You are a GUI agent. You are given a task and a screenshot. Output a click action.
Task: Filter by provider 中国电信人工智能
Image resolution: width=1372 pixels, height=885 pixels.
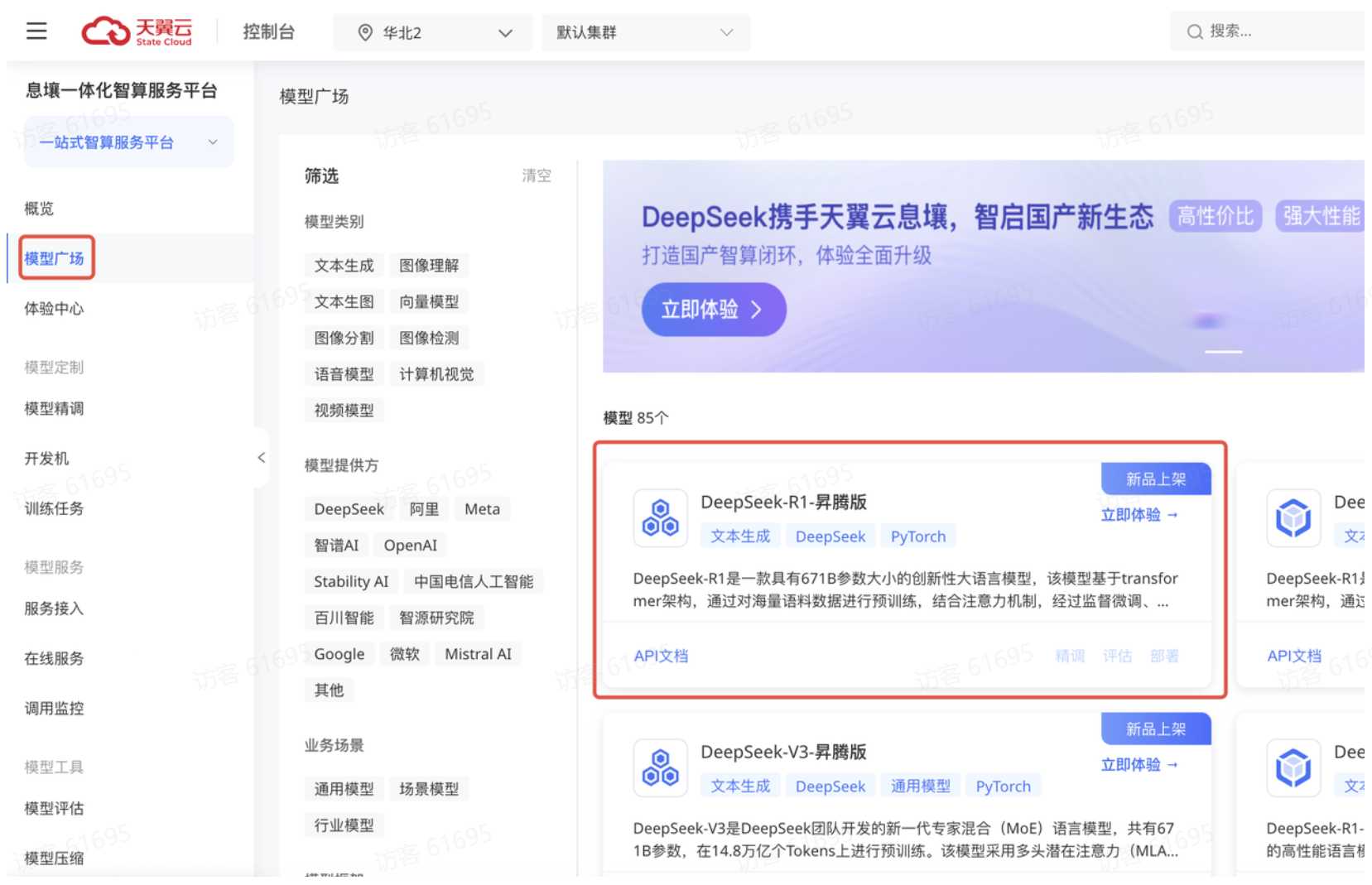tap(474, 581)
